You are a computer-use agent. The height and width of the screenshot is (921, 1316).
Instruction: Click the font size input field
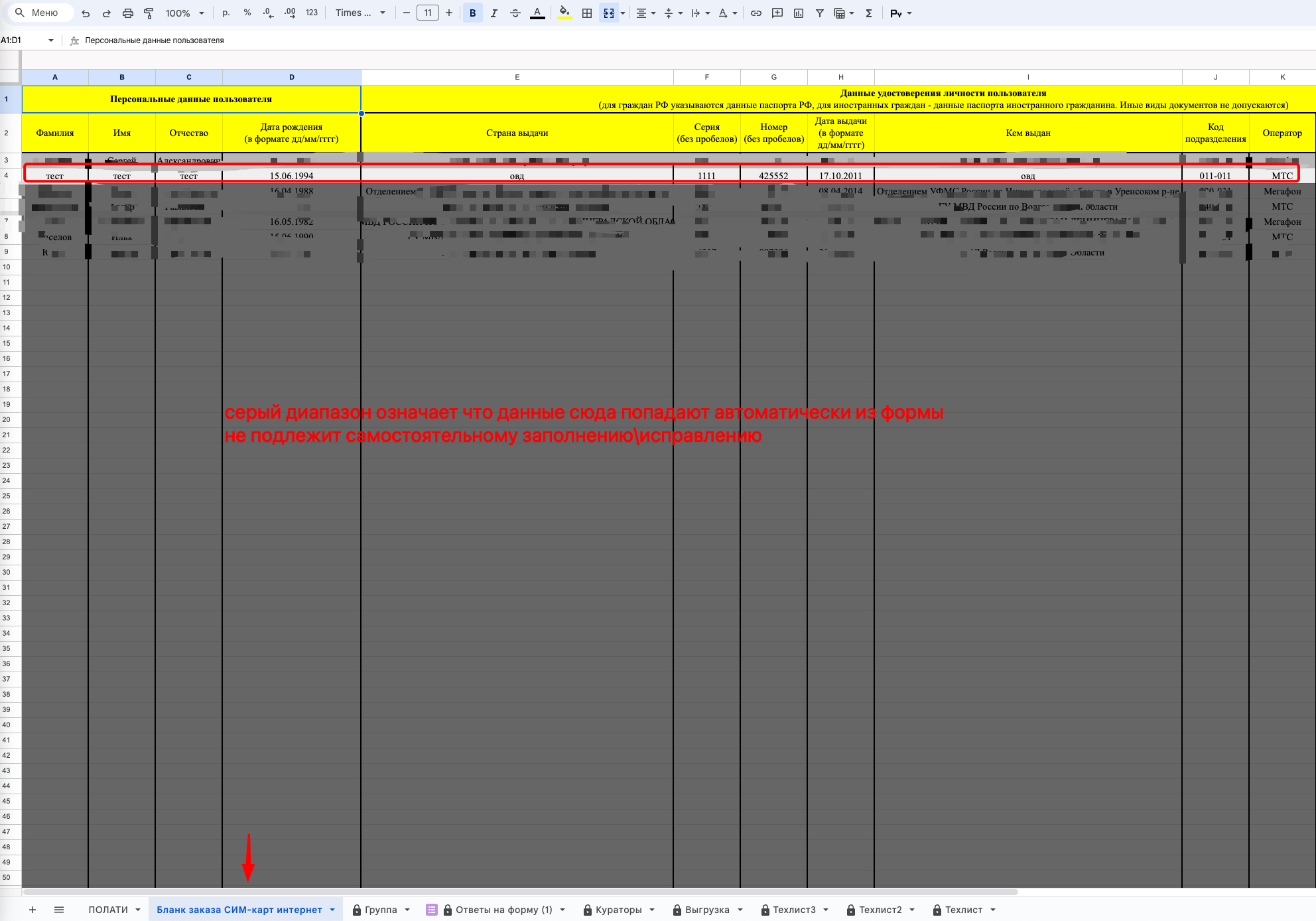pyautogui.click(x=428, y=13)
